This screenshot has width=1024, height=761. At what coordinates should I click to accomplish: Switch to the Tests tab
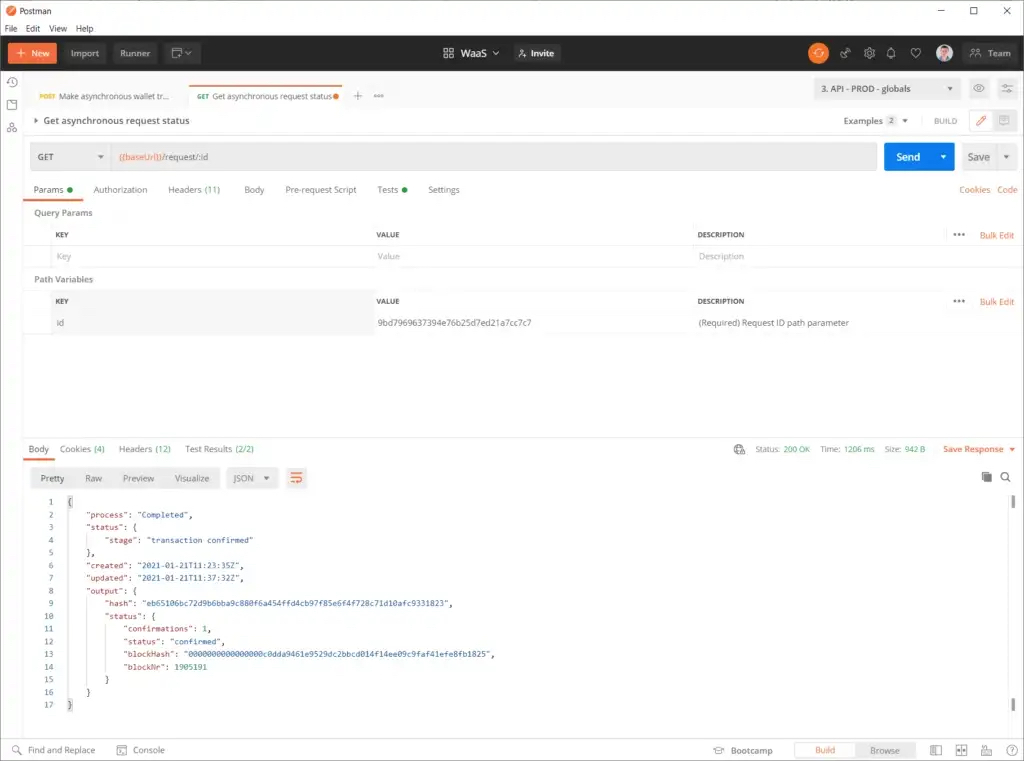click(x=392, y=189)
